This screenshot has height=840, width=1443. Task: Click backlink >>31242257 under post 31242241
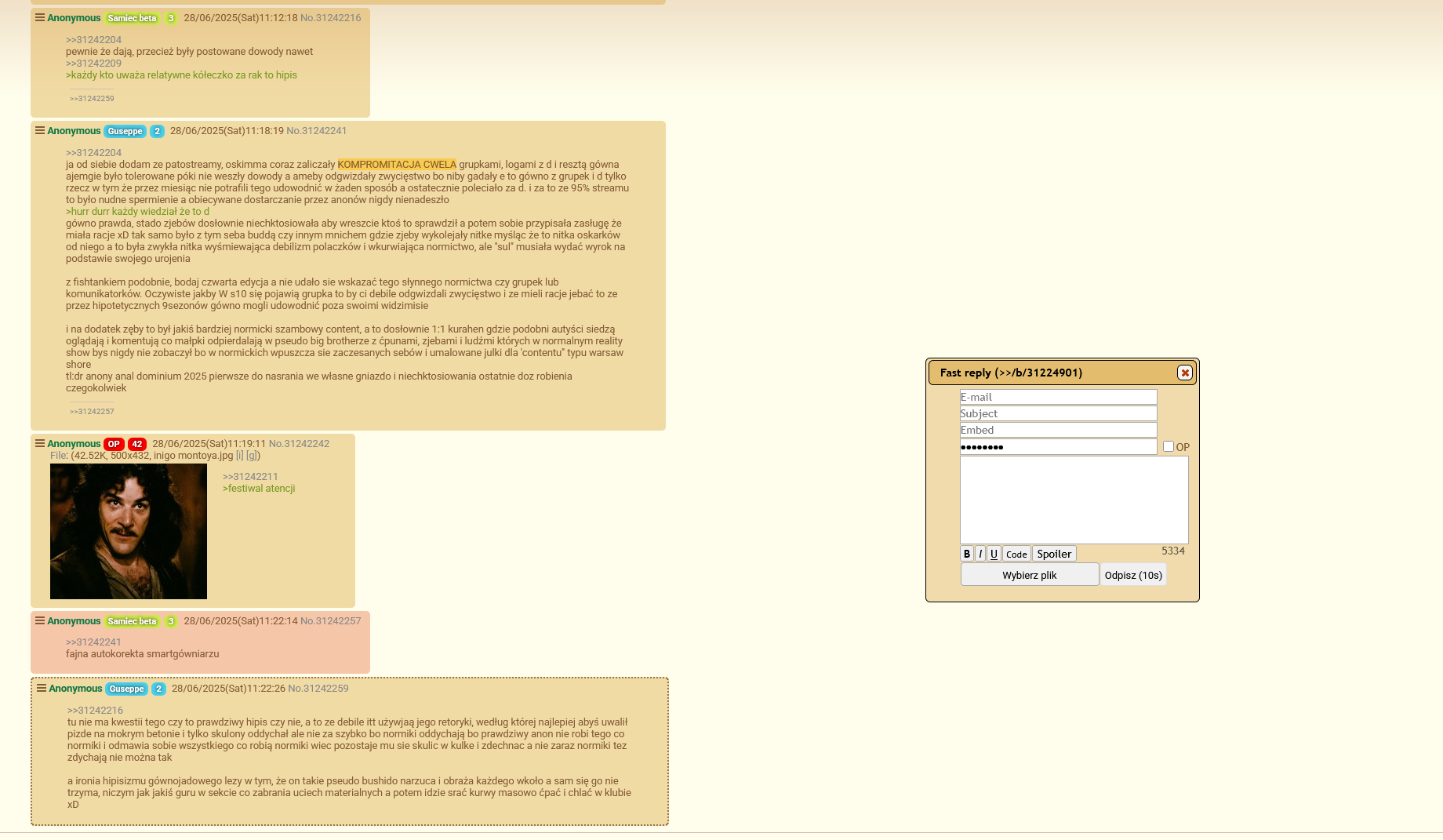tap(92, 412)
